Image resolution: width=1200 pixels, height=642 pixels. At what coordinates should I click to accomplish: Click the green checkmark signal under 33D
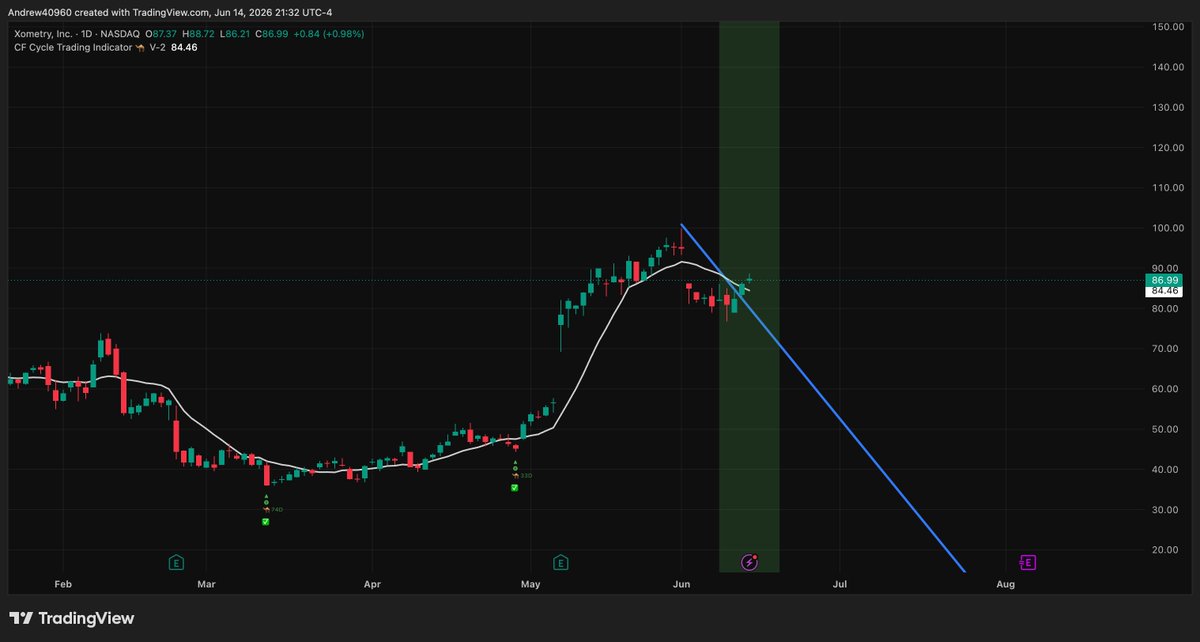pos(515,488)
